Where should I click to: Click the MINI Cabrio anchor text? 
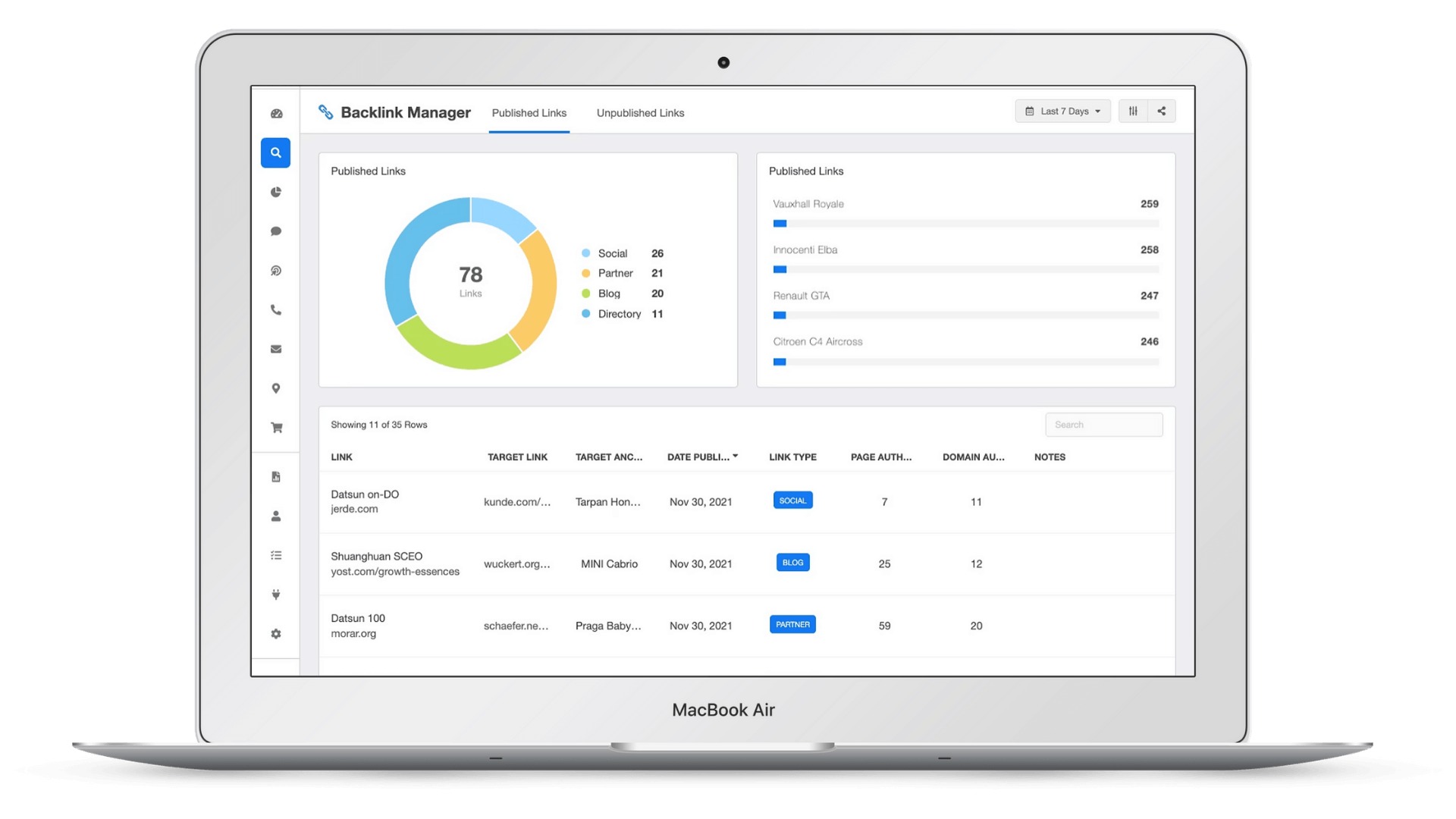point(609,564)
